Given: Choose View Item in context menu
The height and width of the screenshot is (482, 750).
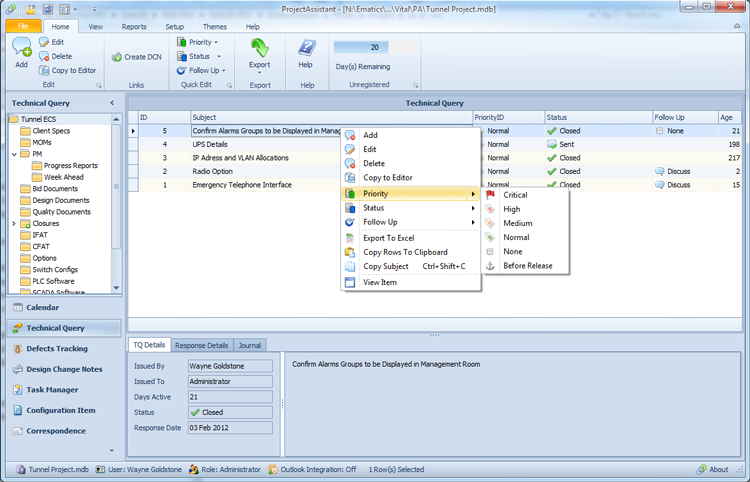Looking at the screenshot, I should point(410,282).
